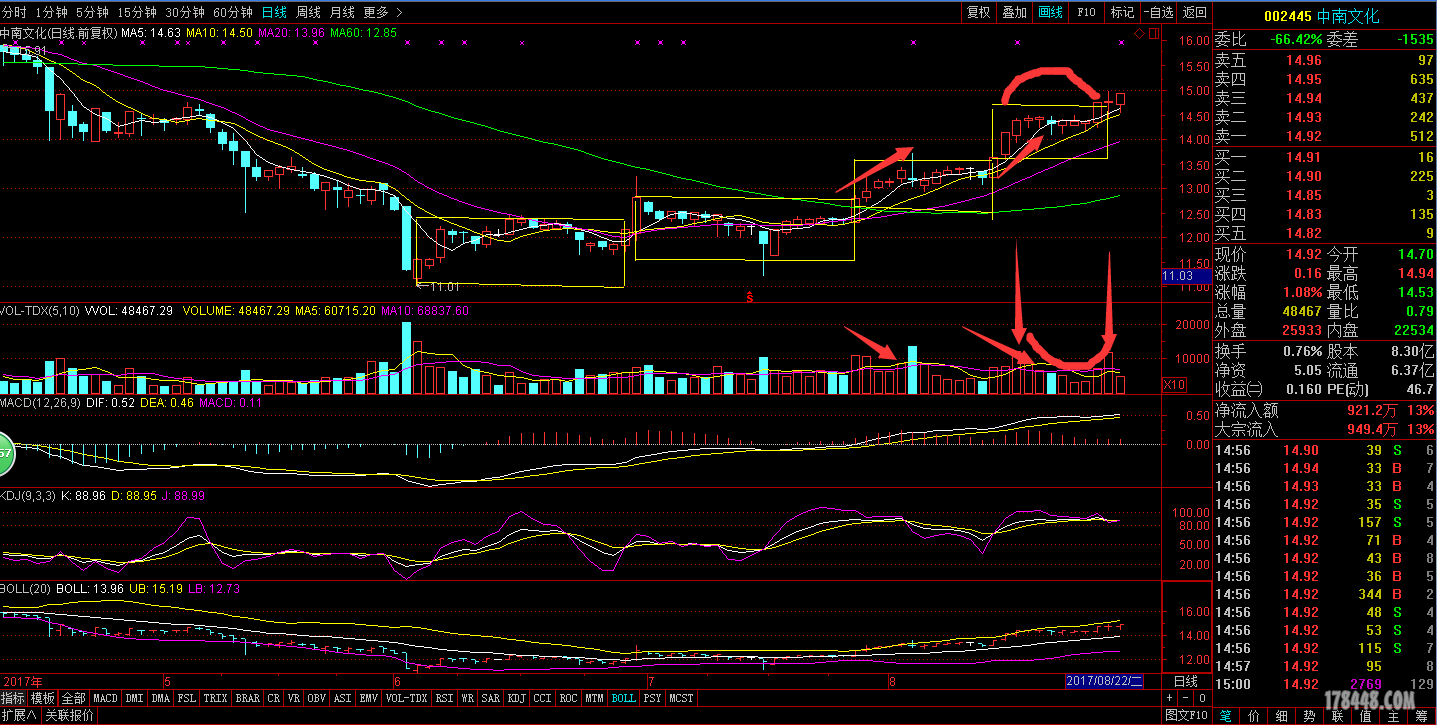This screenshot has height=725, width=1437.
Task: Switch to 筹 chip distribution tab
Action: pos(1422,716)
